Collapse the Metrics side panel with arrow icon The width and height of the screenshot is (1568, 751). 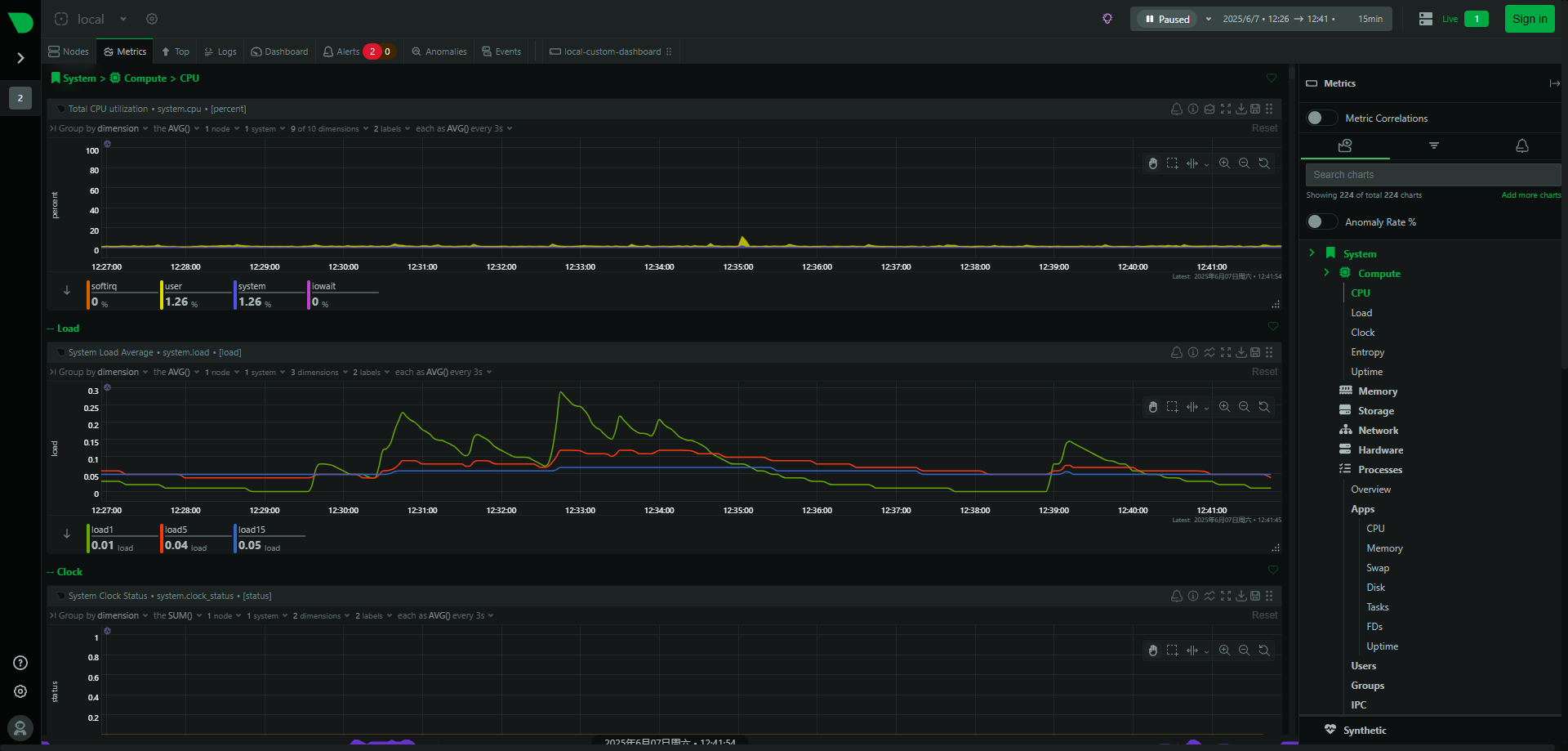pyautogui.click(x=1553, y=83)
